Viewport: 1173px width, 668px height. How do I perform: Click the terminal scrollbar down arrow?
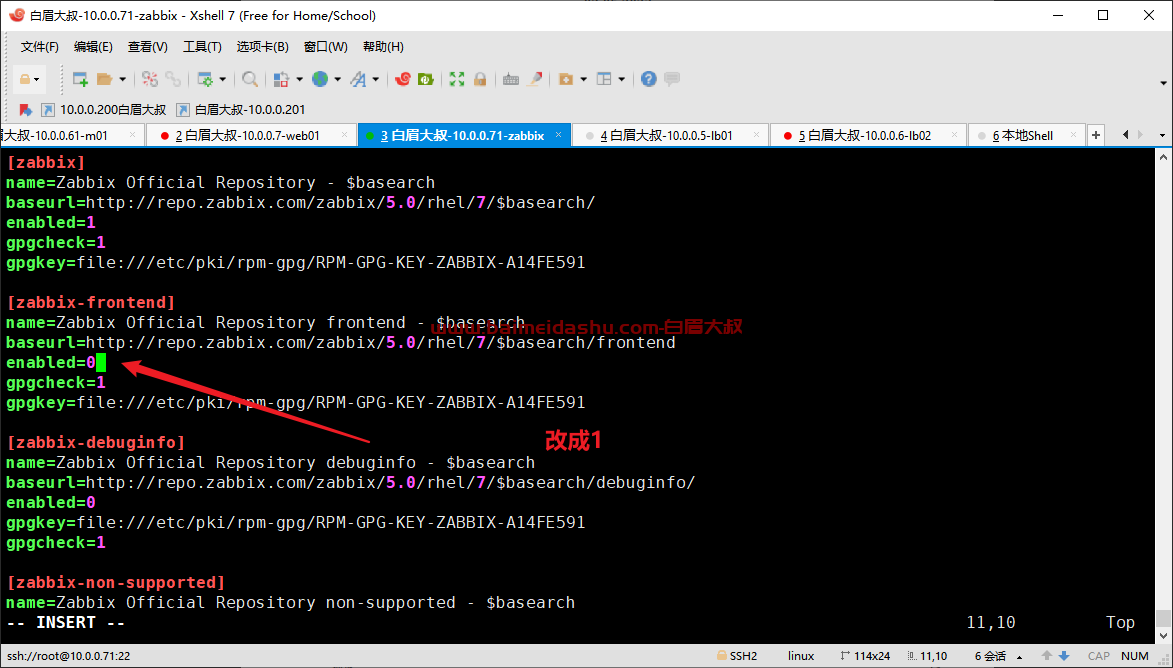(x=1163, y=635)
